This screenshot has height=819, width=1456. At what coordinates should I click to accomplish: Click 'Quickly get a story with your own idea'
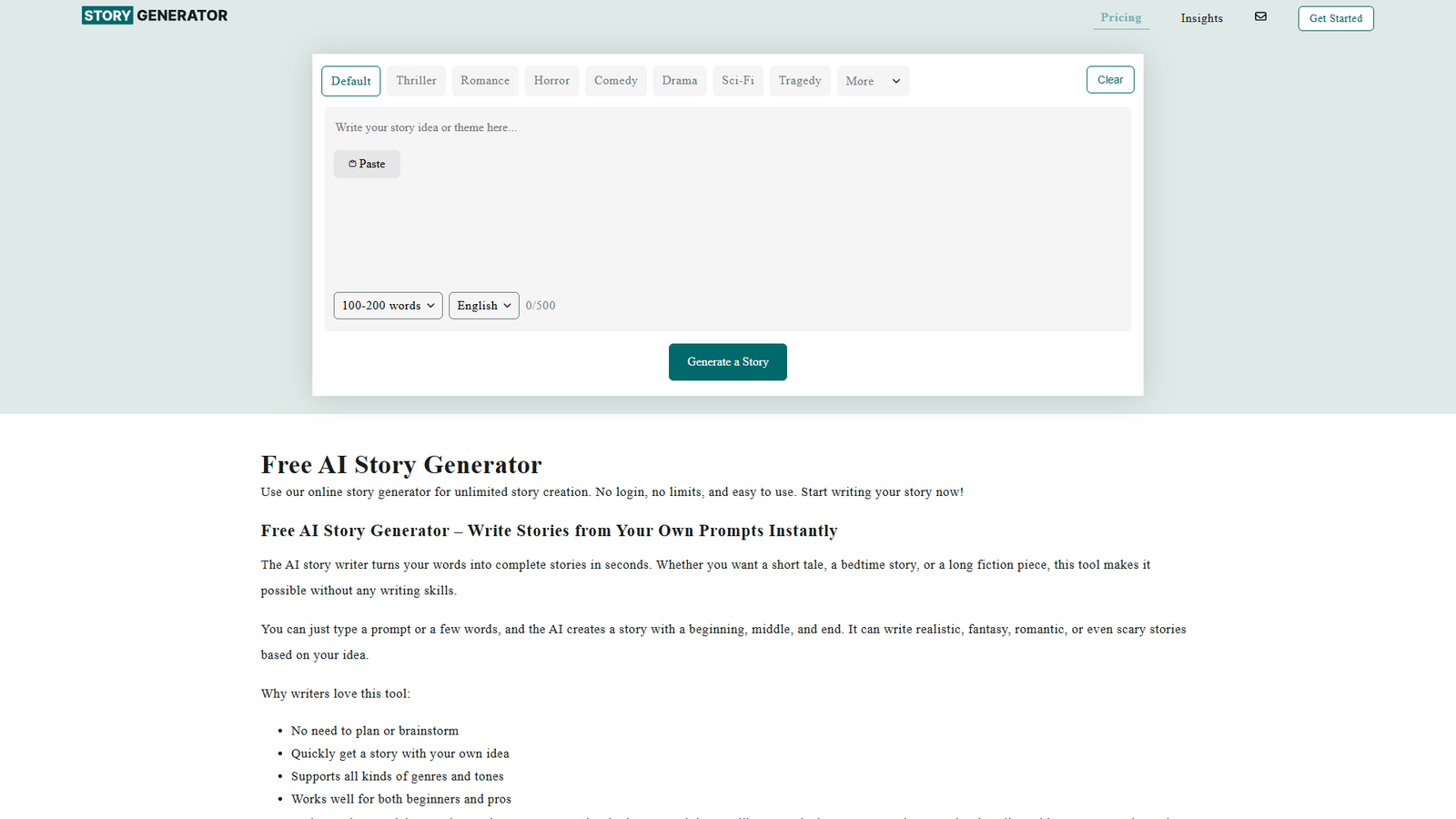(400, 753)
